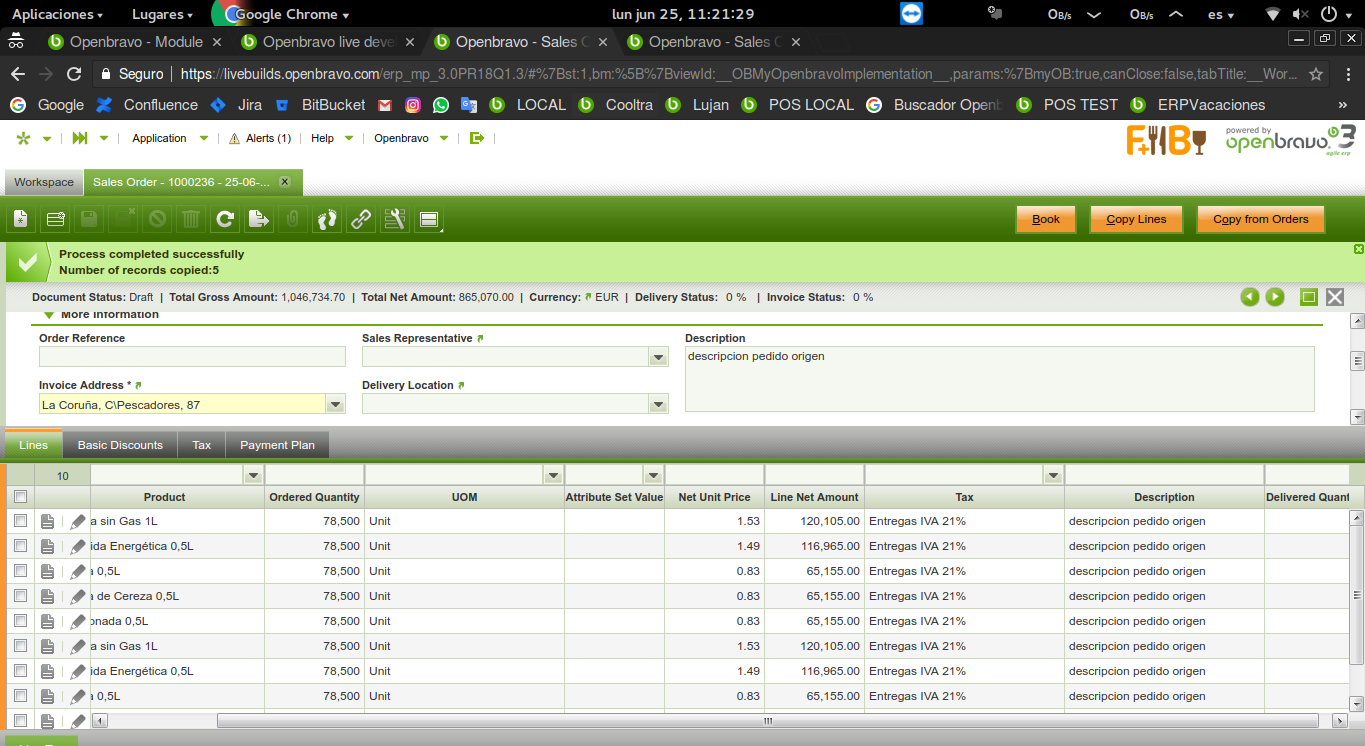Click the Linked Items chain icon

point(361,219)
